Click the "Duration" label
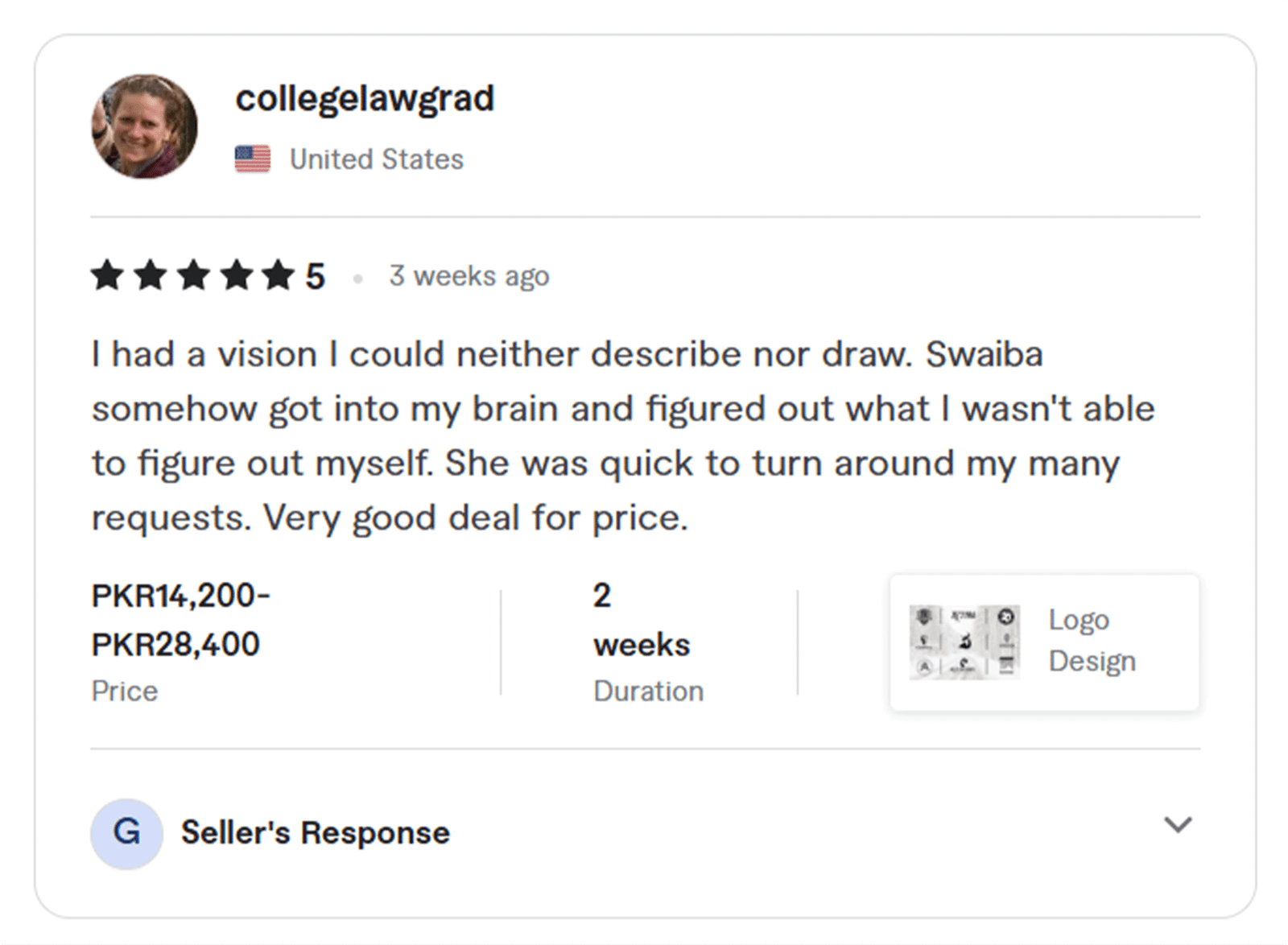The width and height of the screenshot is (1288, 945). coord(648,691)
